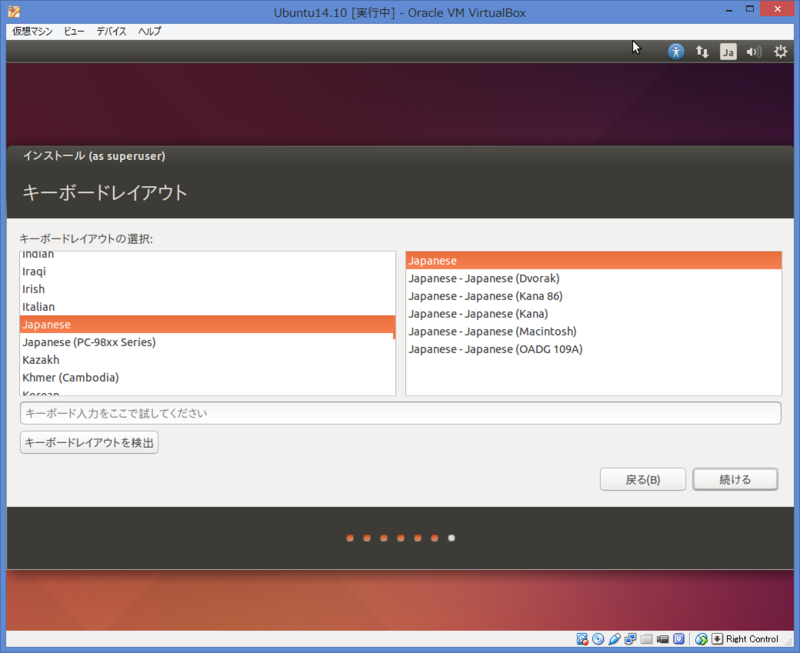Open the デバイス menu

[110, 31]
